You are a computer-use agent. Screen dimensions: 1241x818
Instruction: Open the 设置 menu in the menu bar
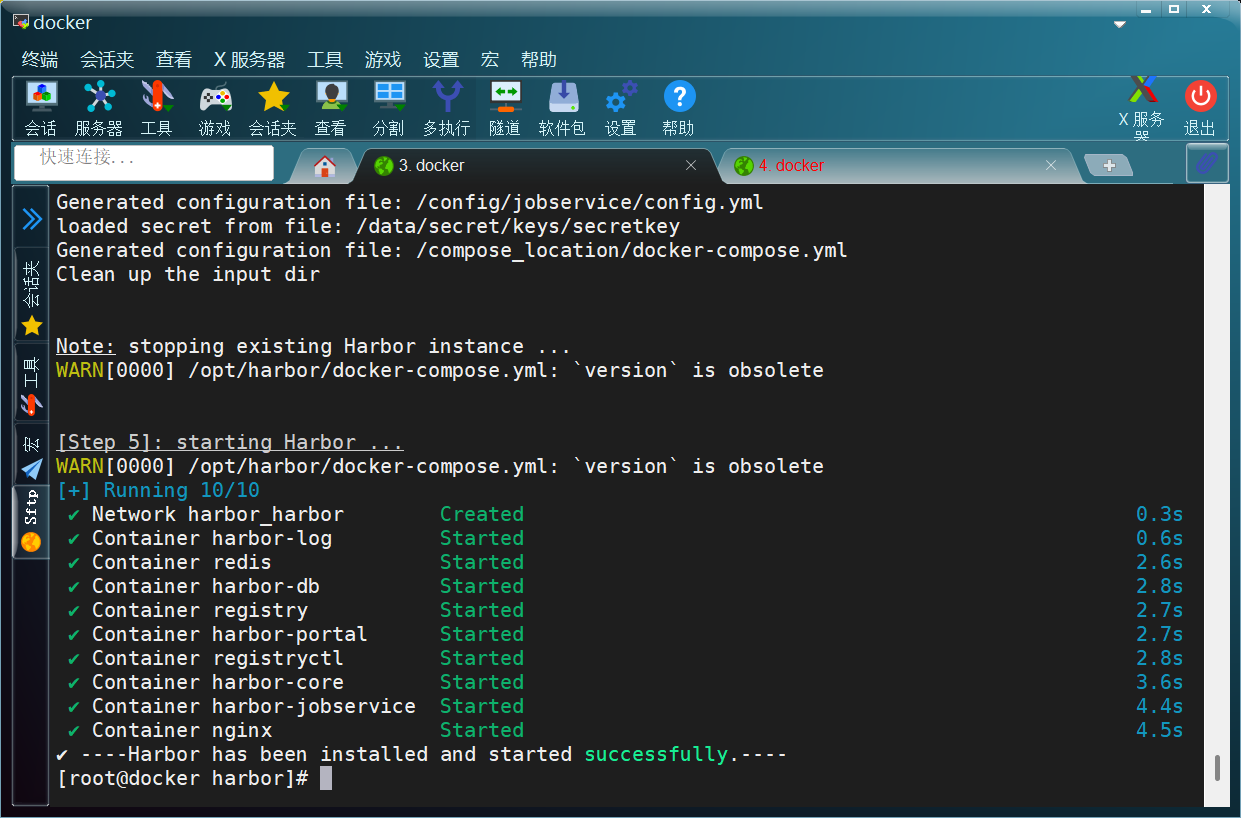441,60
